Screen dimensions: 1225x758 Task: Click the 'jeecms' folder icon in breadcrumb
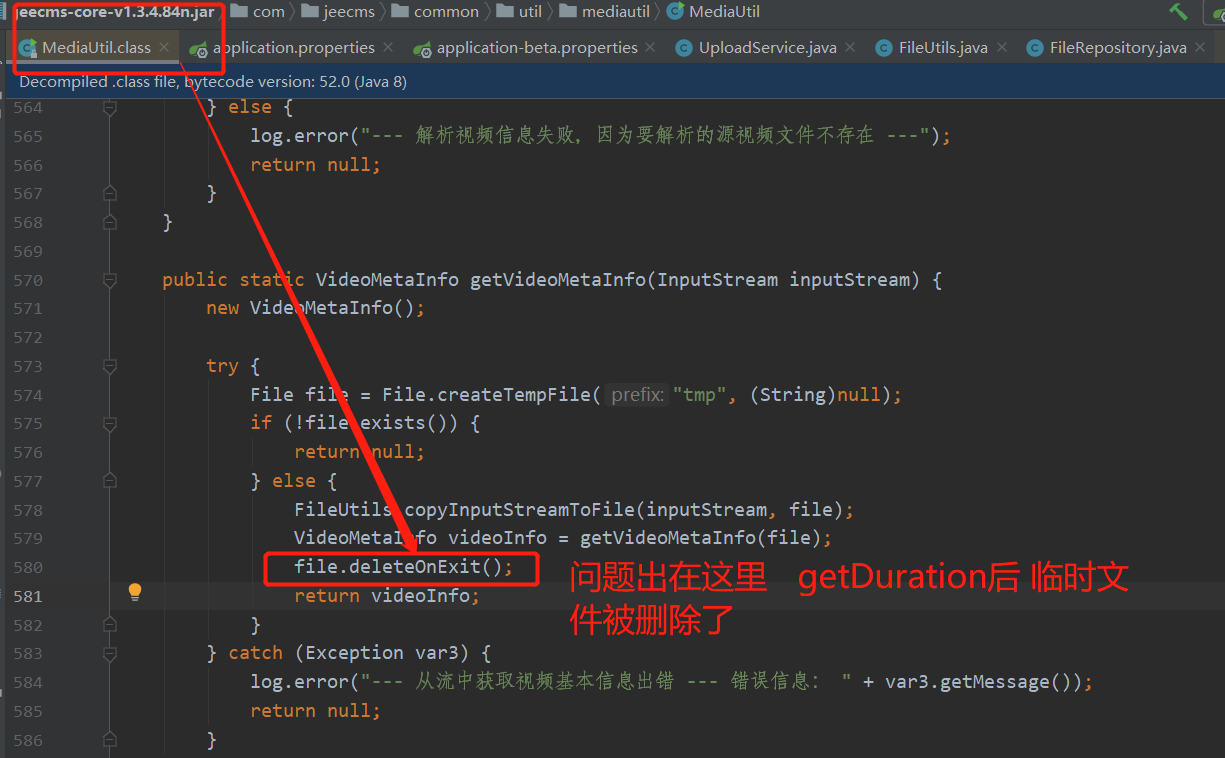point(309,12)
